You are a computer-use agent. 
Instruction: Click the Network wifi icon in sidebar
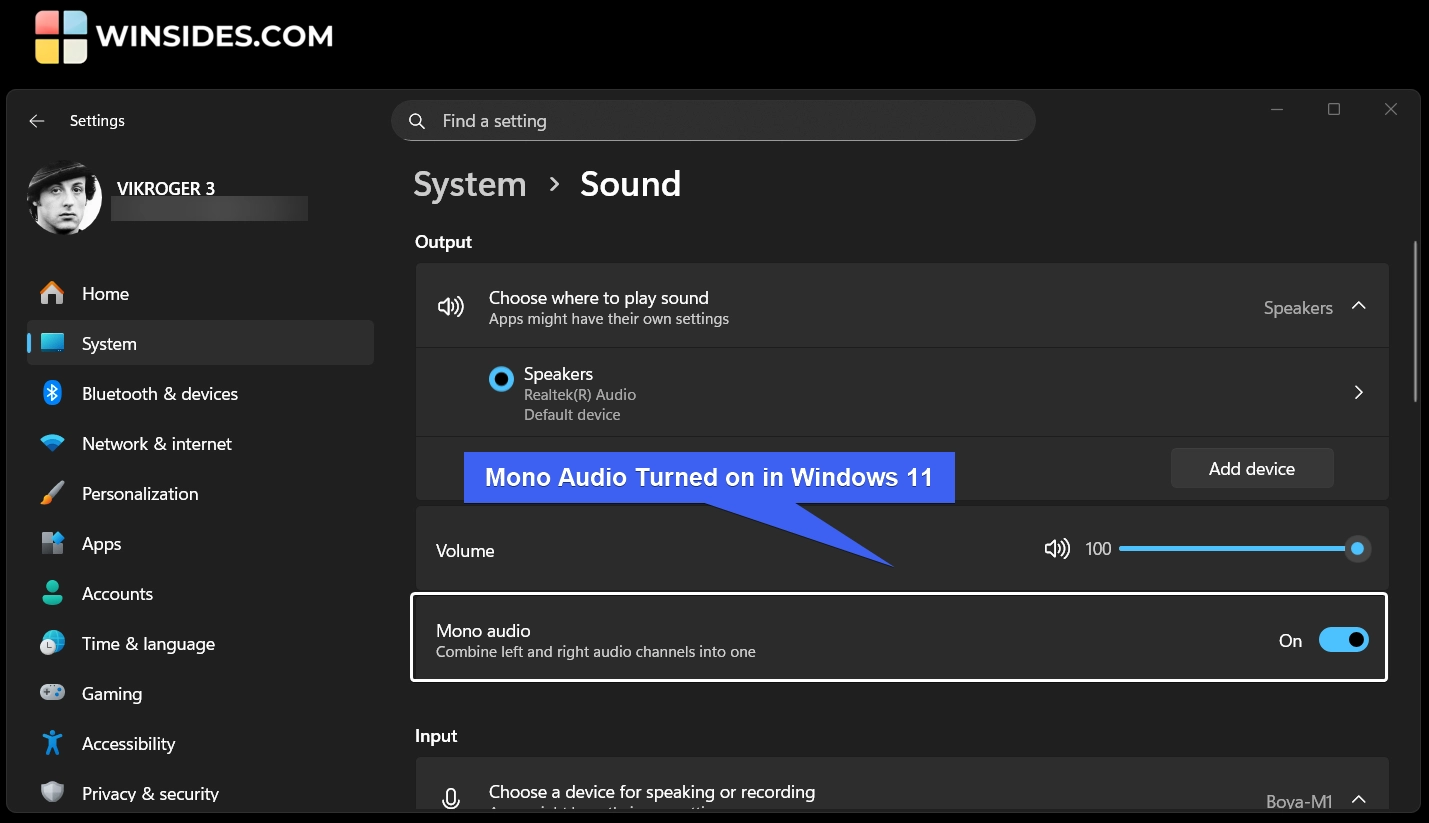click(52, 443)
